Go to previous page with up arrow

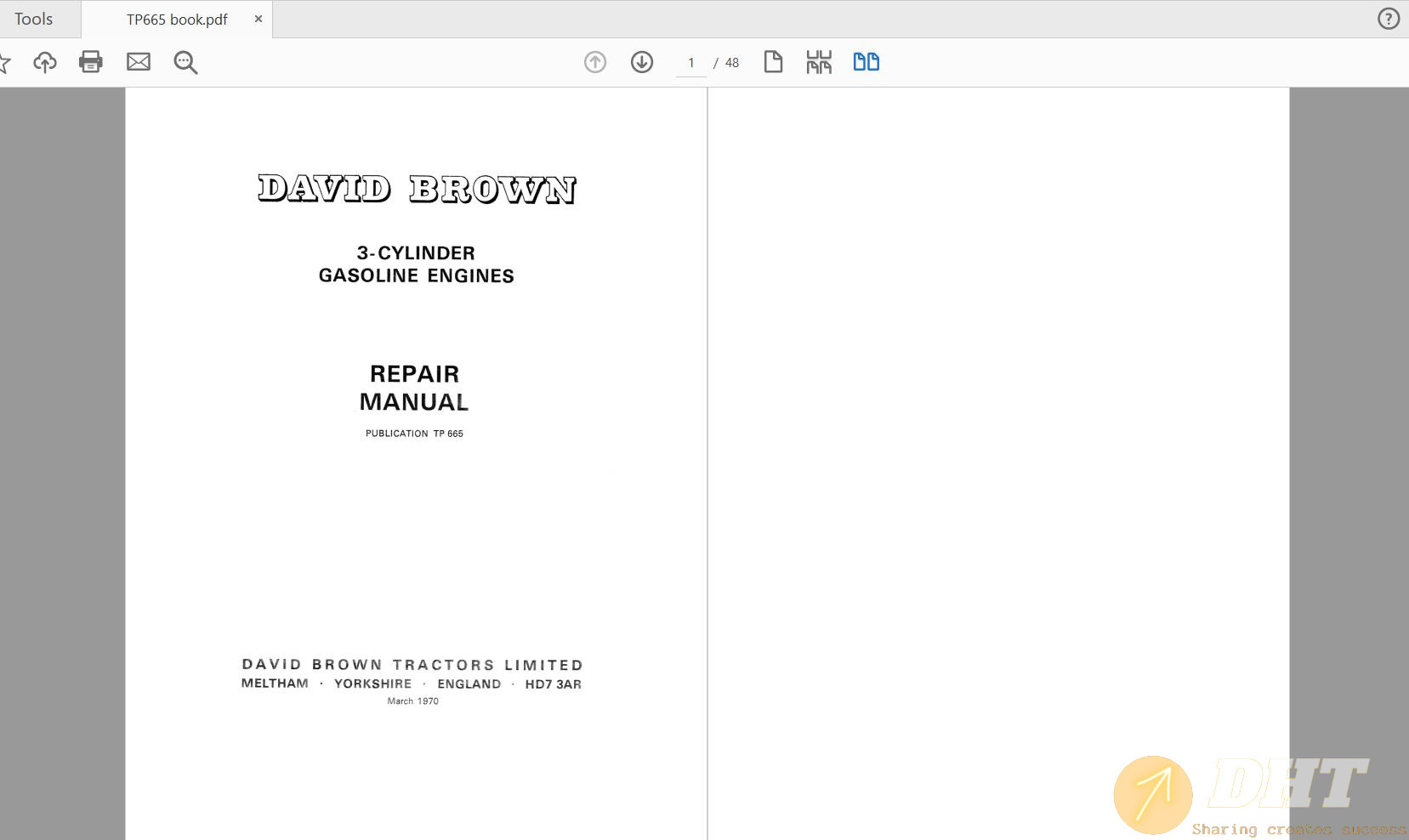tap(595, 62)
